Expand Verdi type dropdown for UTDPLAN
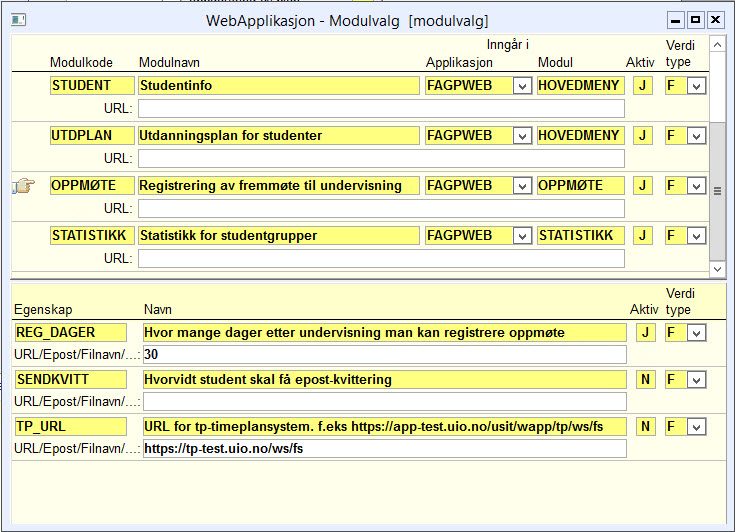This screenshot has height=532, width=735. tap(697, 136)
